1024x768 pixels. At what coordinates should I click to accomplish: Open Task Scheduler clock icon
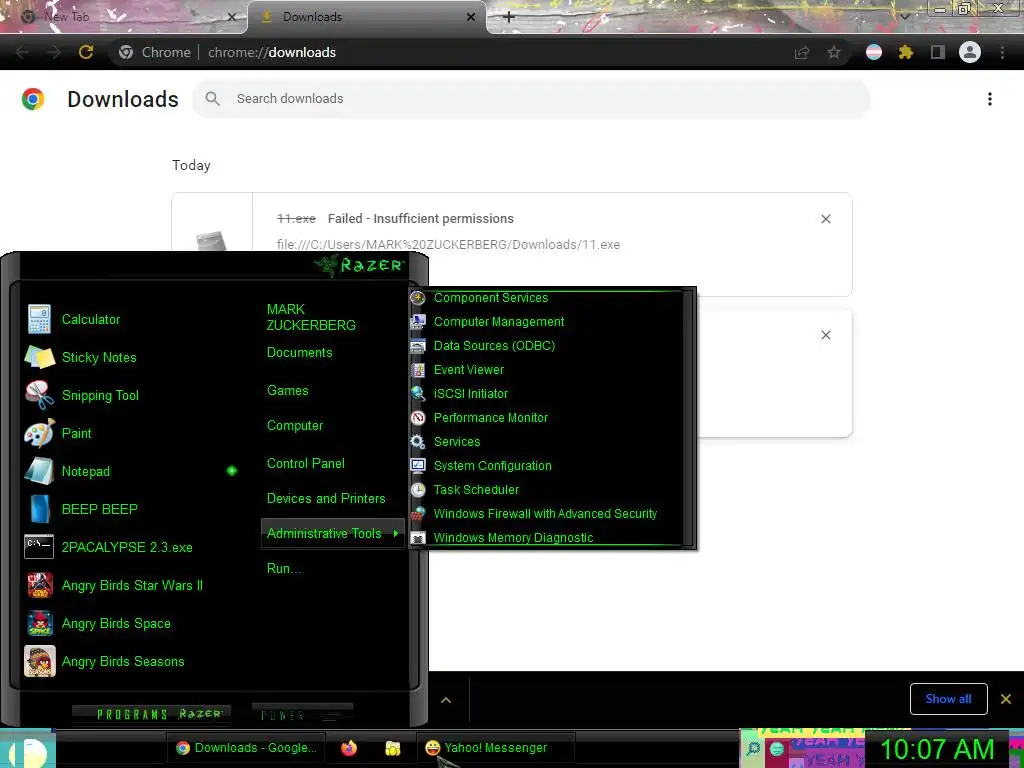click(x=418, y=490)
